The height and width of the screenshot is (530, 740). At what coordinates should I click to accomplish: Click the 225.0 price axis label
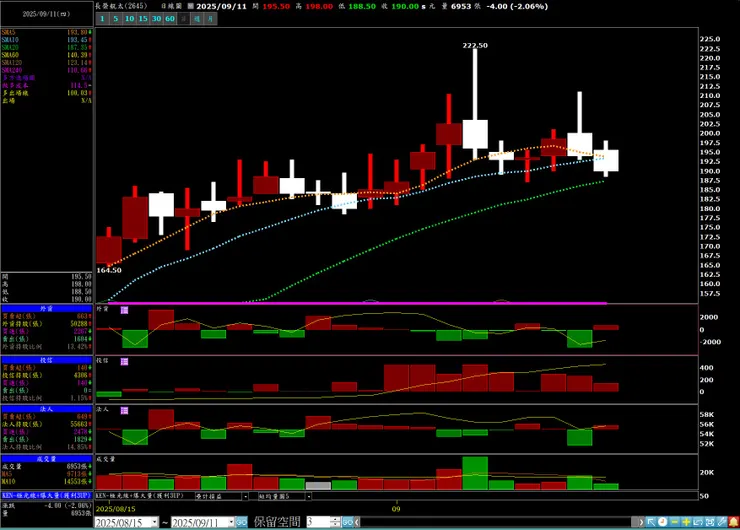pos(710,39)
